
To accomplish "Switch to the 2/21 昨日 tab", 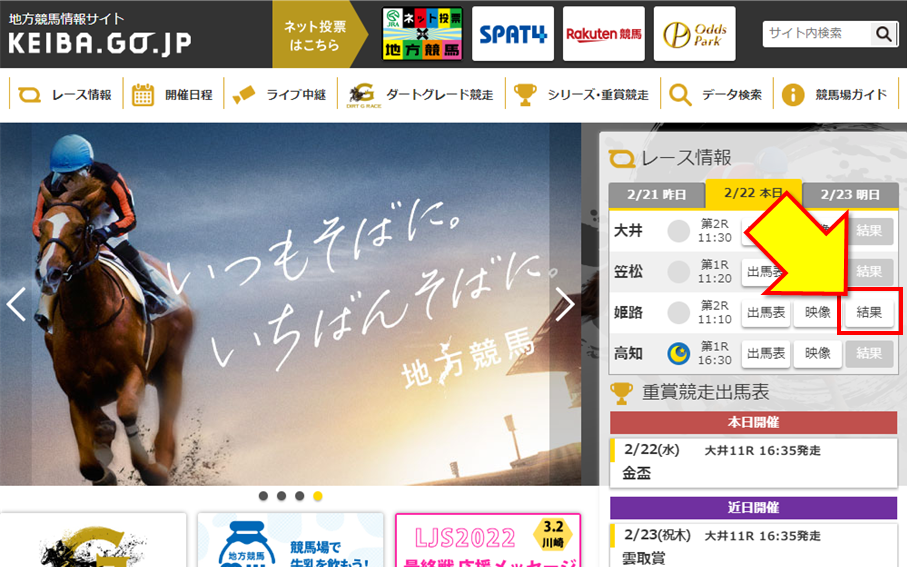I will [x=656, y=194].
